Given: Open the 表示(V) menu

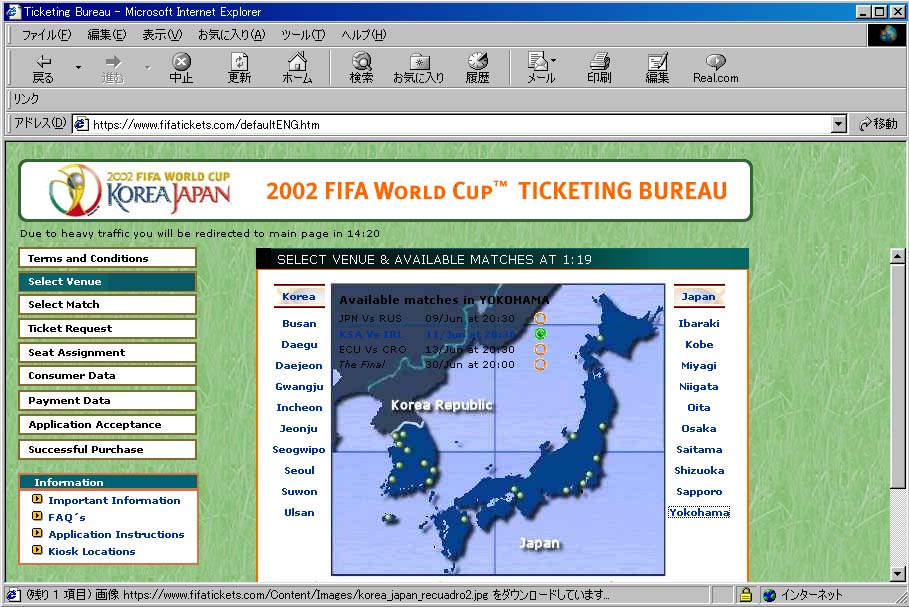Looking at the screenshot, I should (162, 35).
